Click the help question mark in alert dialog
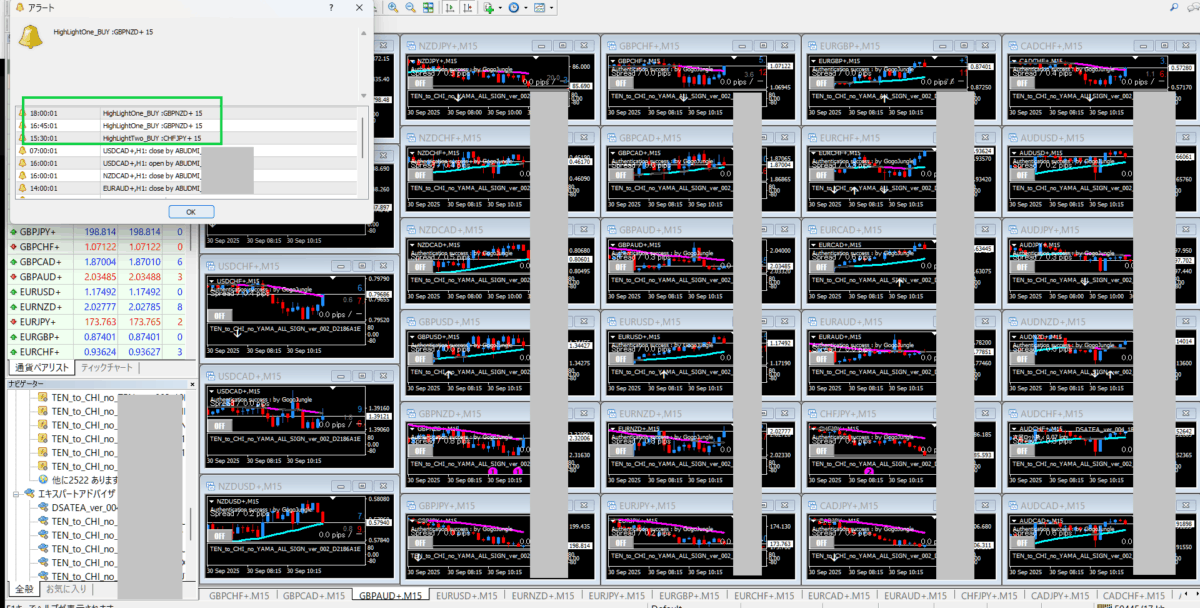The width and height of the screenshot is (1200, 608). [331, 7]
